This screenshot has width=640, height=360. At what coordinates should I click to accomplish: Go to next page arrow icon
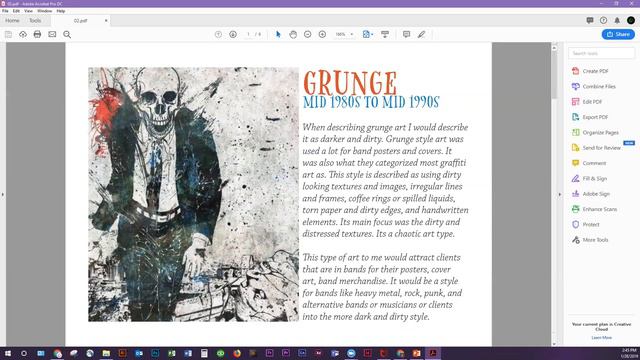click(x=233, y=34)
